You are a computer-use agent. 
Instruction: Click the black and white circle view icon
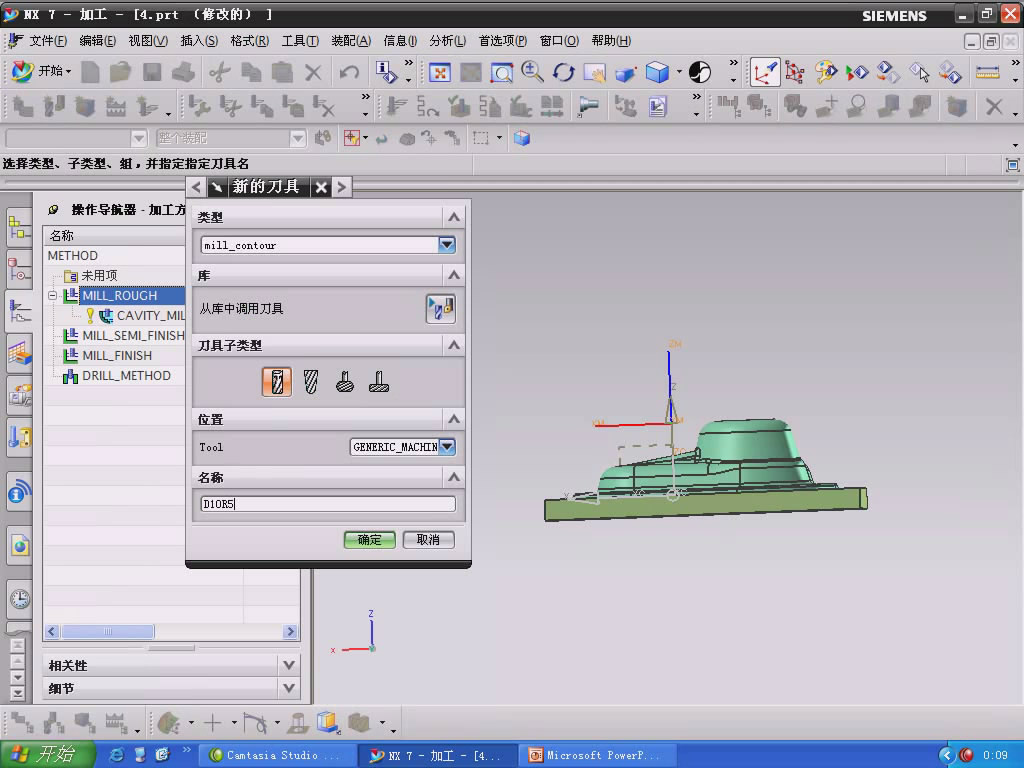700,72
